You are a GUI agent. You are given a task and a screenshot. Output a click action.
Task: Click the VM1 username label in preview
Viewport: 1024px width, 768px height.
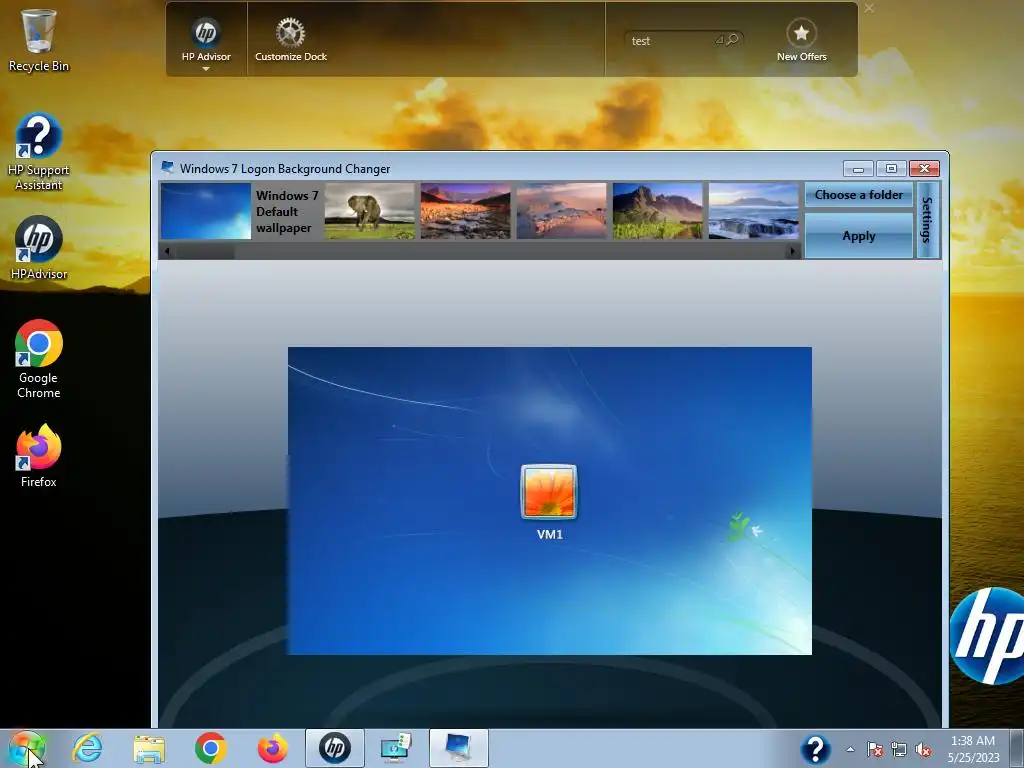pos(550,534)
